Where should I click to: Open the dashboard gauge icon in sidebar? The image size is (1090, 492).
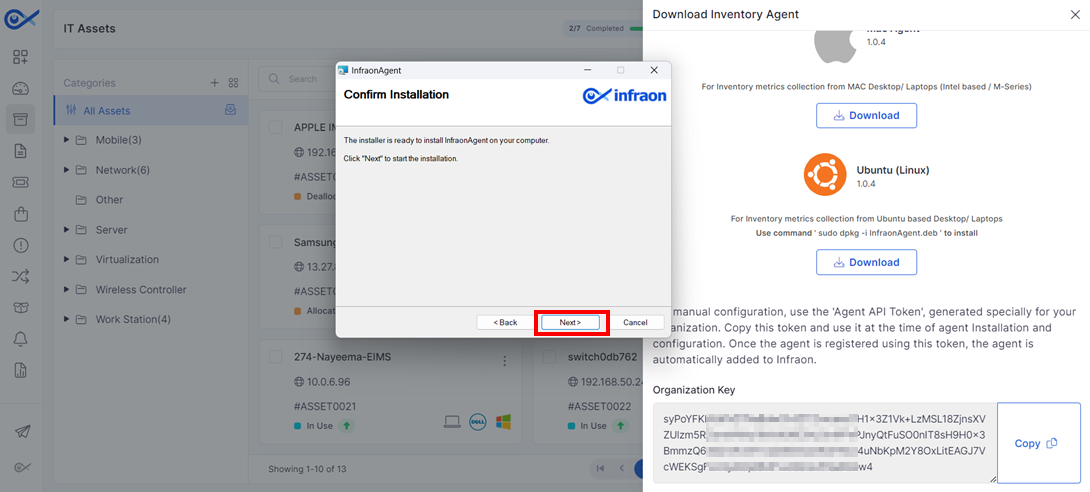pyautogui.click(x=20, y=88)
